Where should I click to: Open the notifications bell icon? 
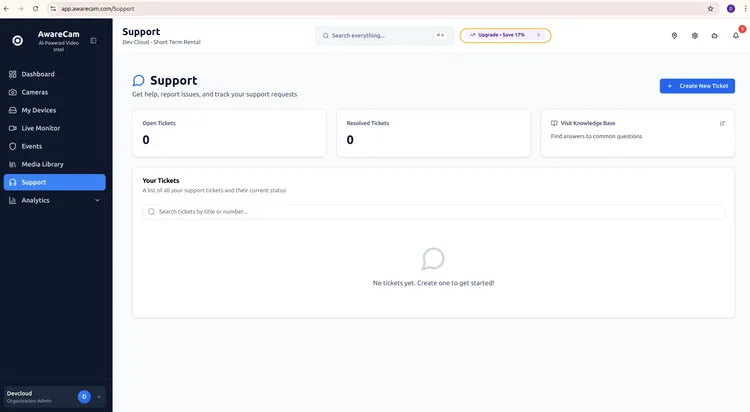point(736,36)
